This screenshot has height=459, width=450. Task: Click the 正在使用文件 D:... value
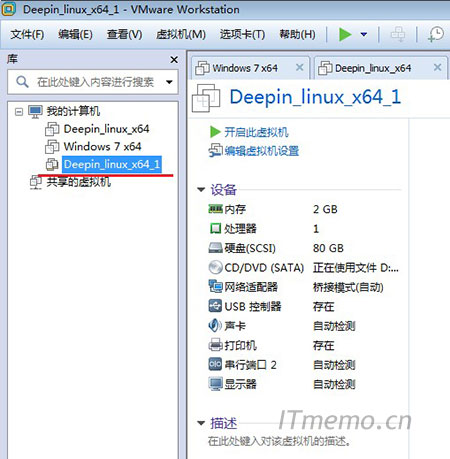[x=356, y=268]
